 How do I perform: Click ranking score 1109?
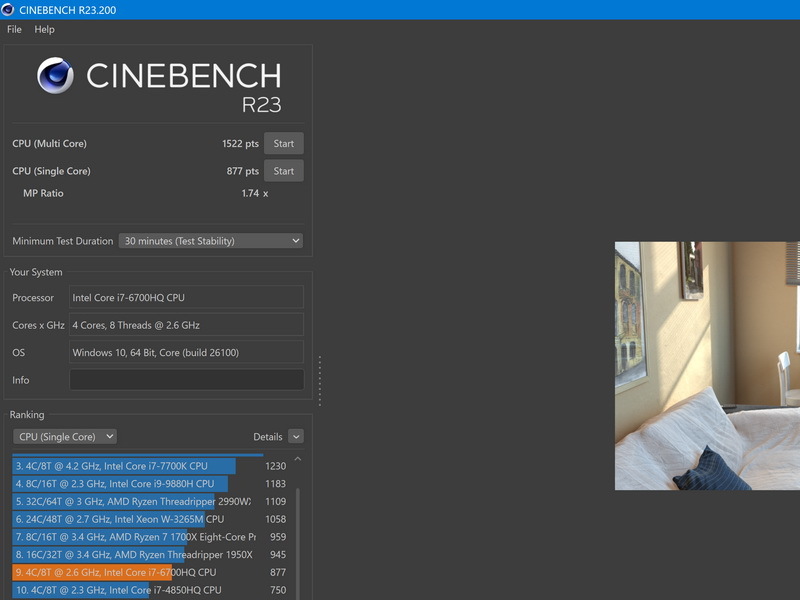[x=276, y=502]
